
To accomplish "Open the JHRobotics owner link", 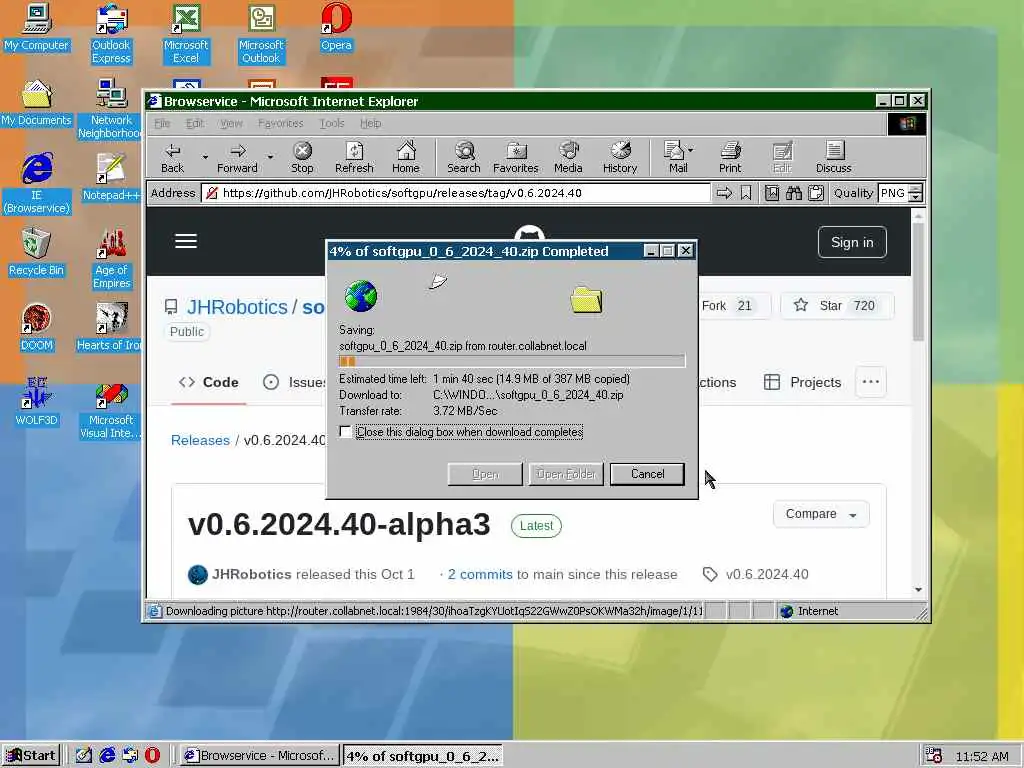I will (237, 307).
